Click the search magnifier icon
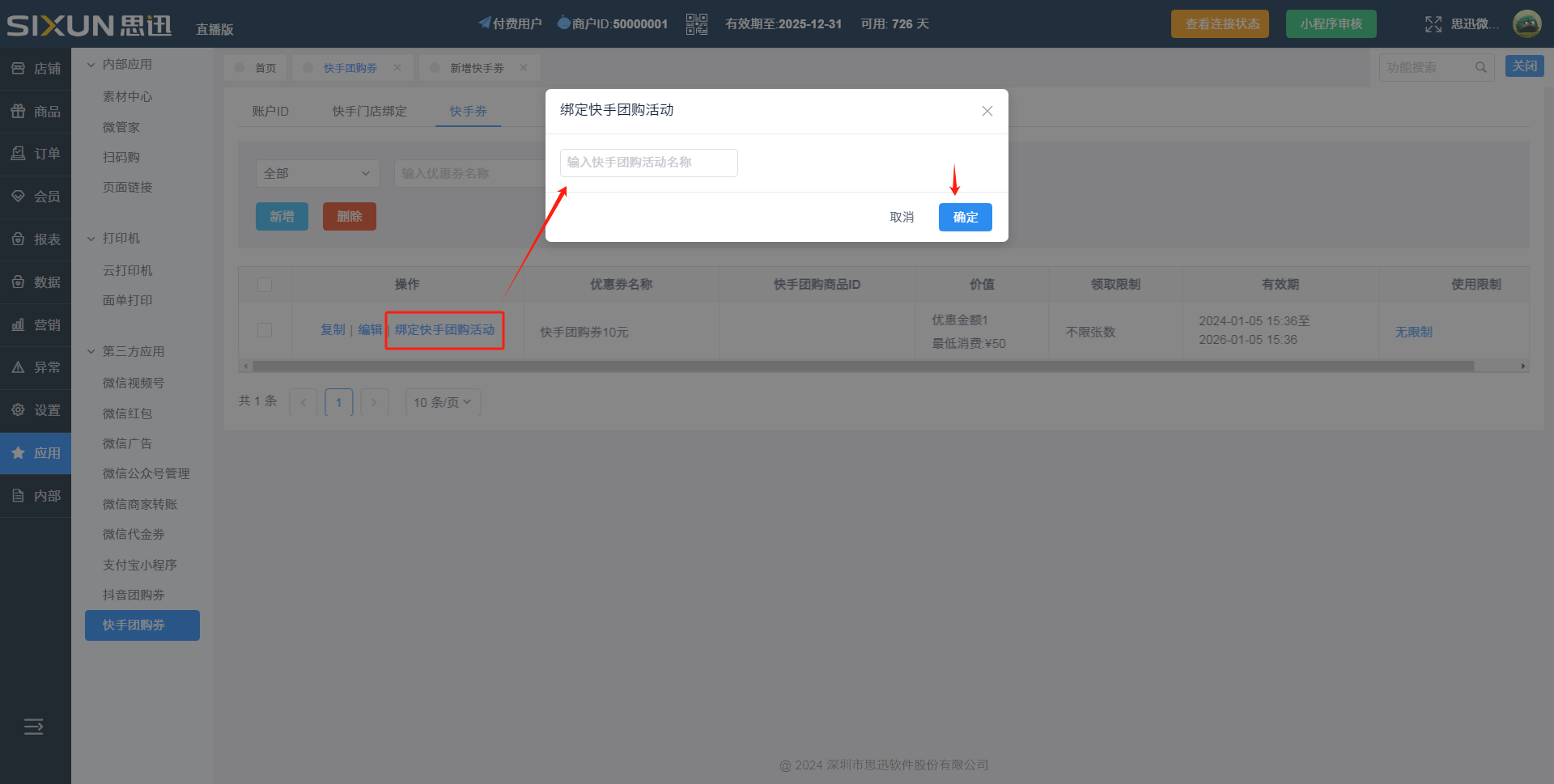Screen dimensions: 1554x784 pos(1480,67)
